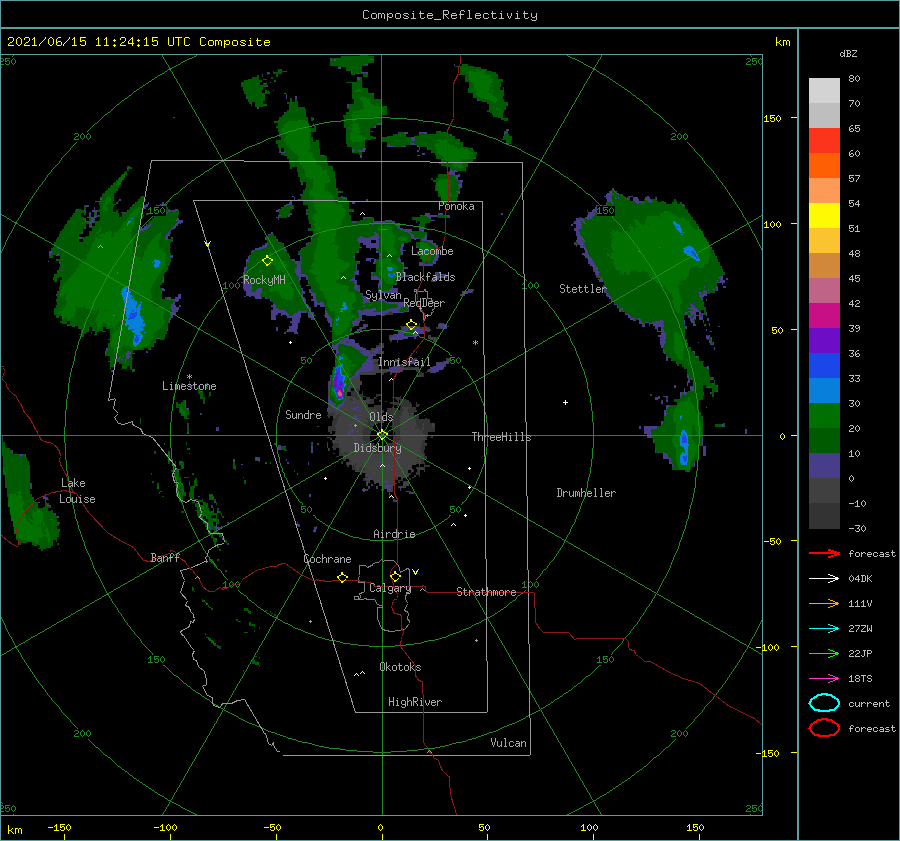Screen dimensions: 900x841
Task: Click the Innisfail city label
Action: [404, 362]
